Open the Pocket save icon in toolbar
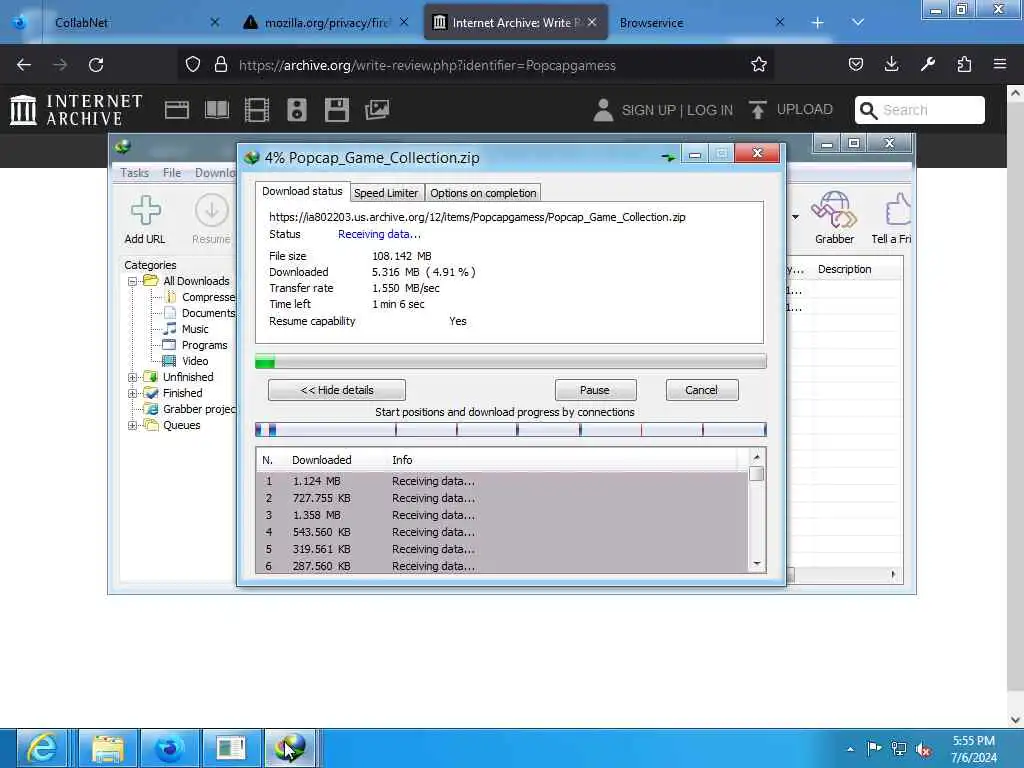The width and height of the screenshot is (1024, 768). [x=856, y=64]
